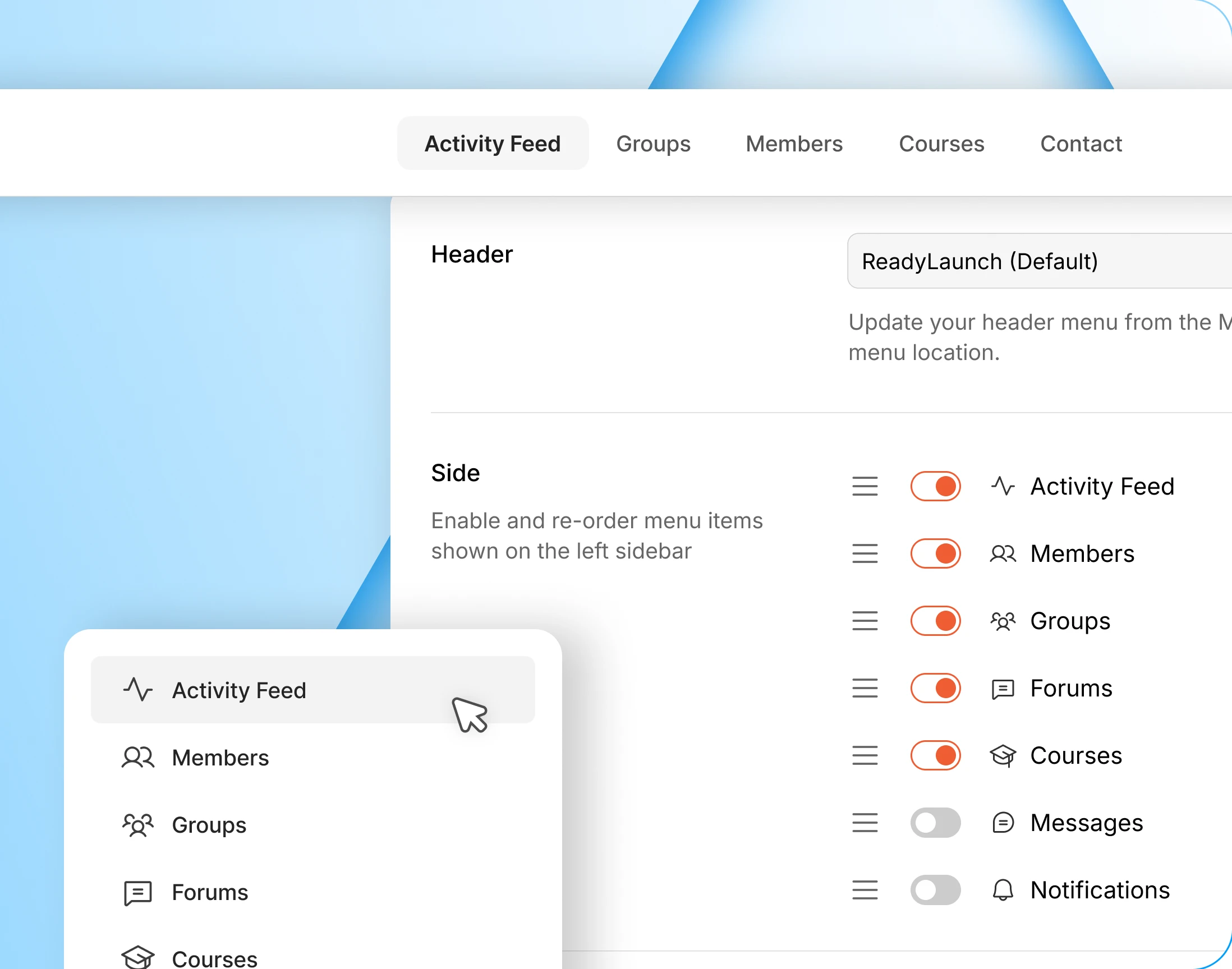Click the 'Enable and re-order menu items' description
Viewport: 1232px width, 969px height.
[597, 536]
